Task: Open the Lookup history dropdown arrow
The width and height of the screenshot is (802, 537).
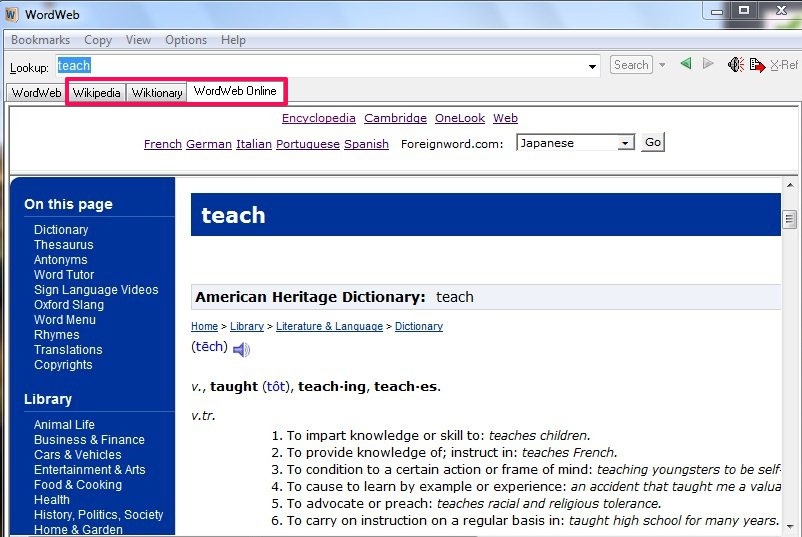Action: [592, 66]
